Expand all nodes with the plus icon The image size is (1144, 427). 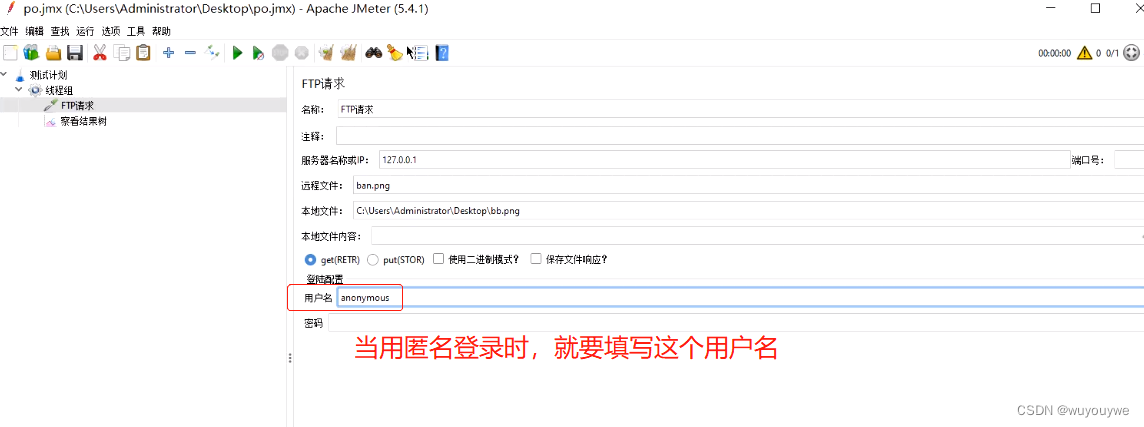pos(169,53)
